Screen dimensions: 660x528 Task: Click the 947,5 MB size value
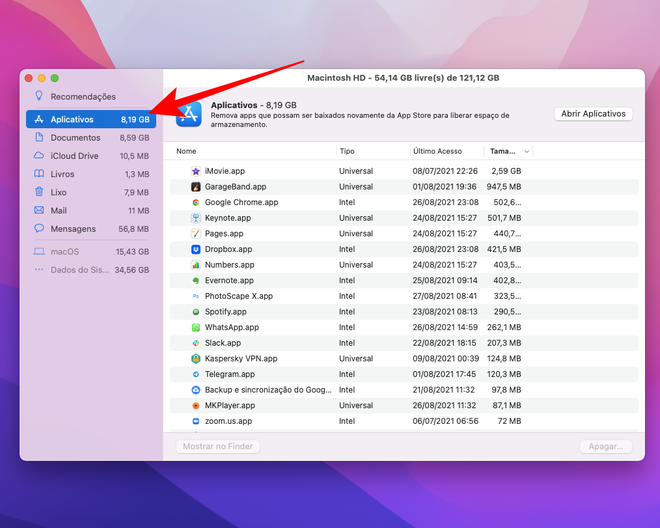click(504, 187)
